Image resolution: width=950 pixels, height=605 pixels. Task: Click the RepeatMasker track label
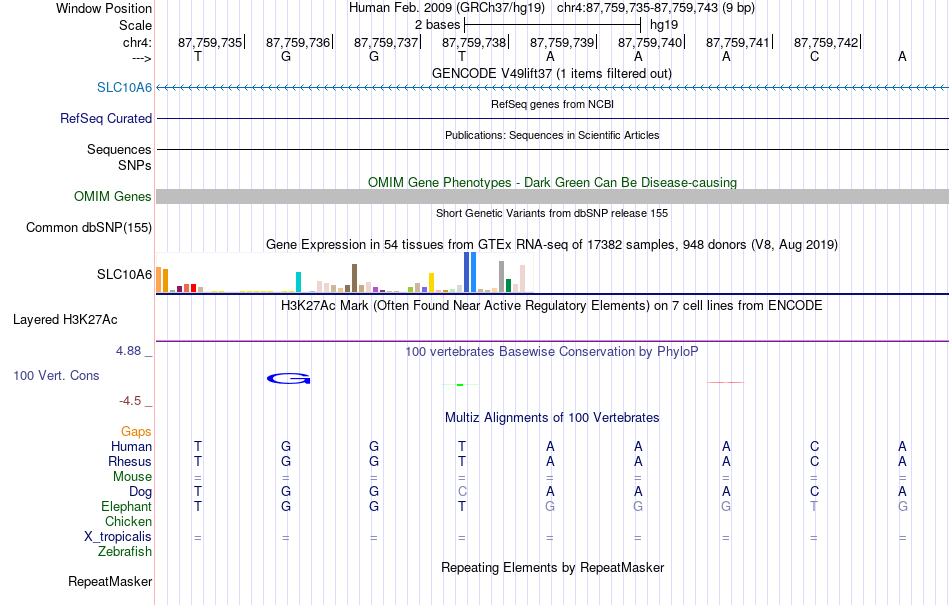click(110, 581)
